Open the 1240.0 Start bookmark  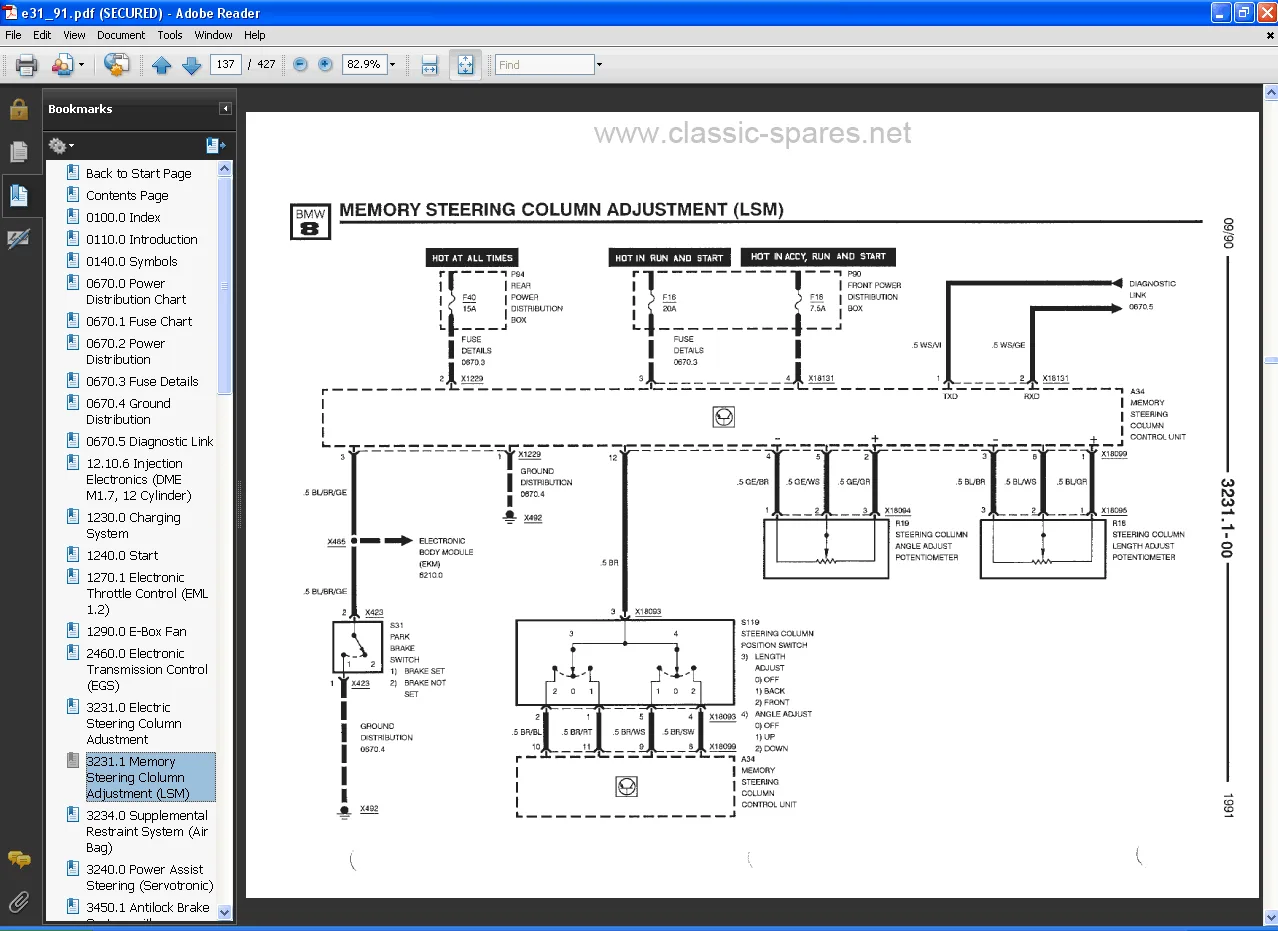[x=122, y=555]
